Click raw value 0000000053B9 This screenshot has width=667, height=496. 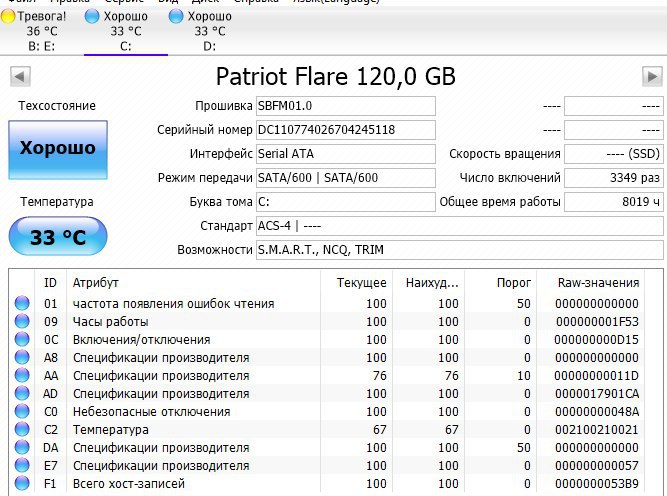[x=597, y=484]
